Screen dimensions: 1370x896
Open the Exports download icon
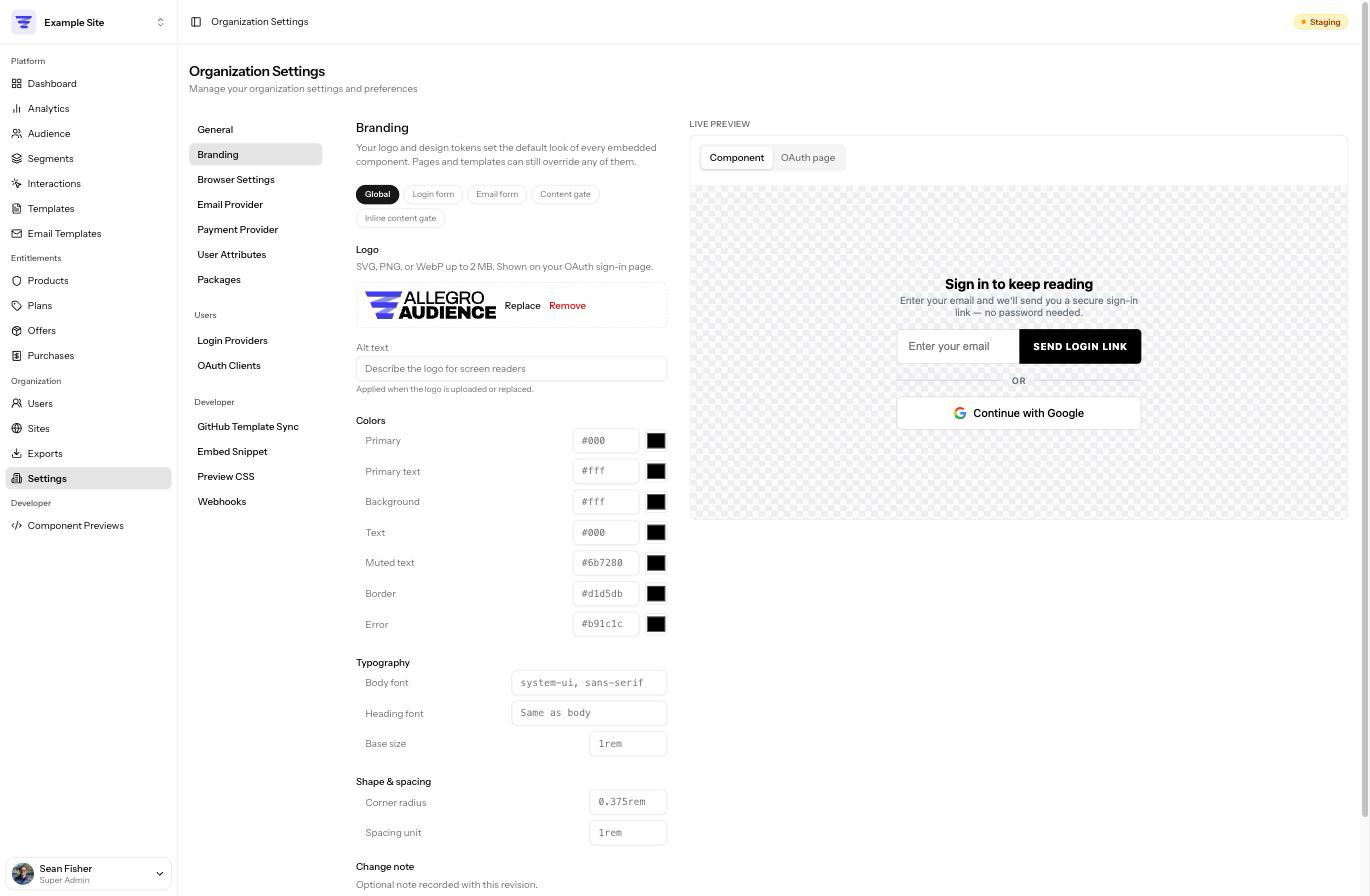pyautogui.click(x=17, y=454)
